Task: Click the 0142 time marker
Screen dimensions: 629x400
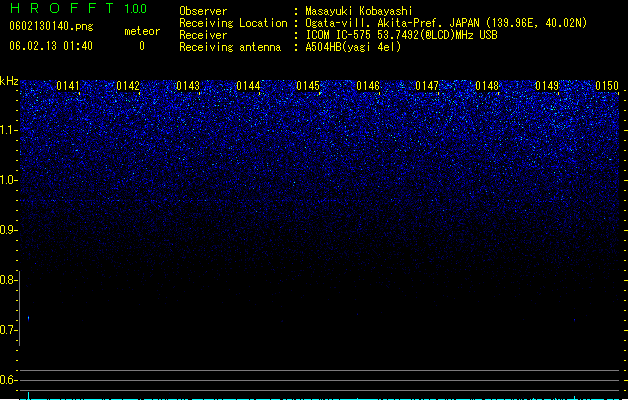Action: (x=128, y=86)
